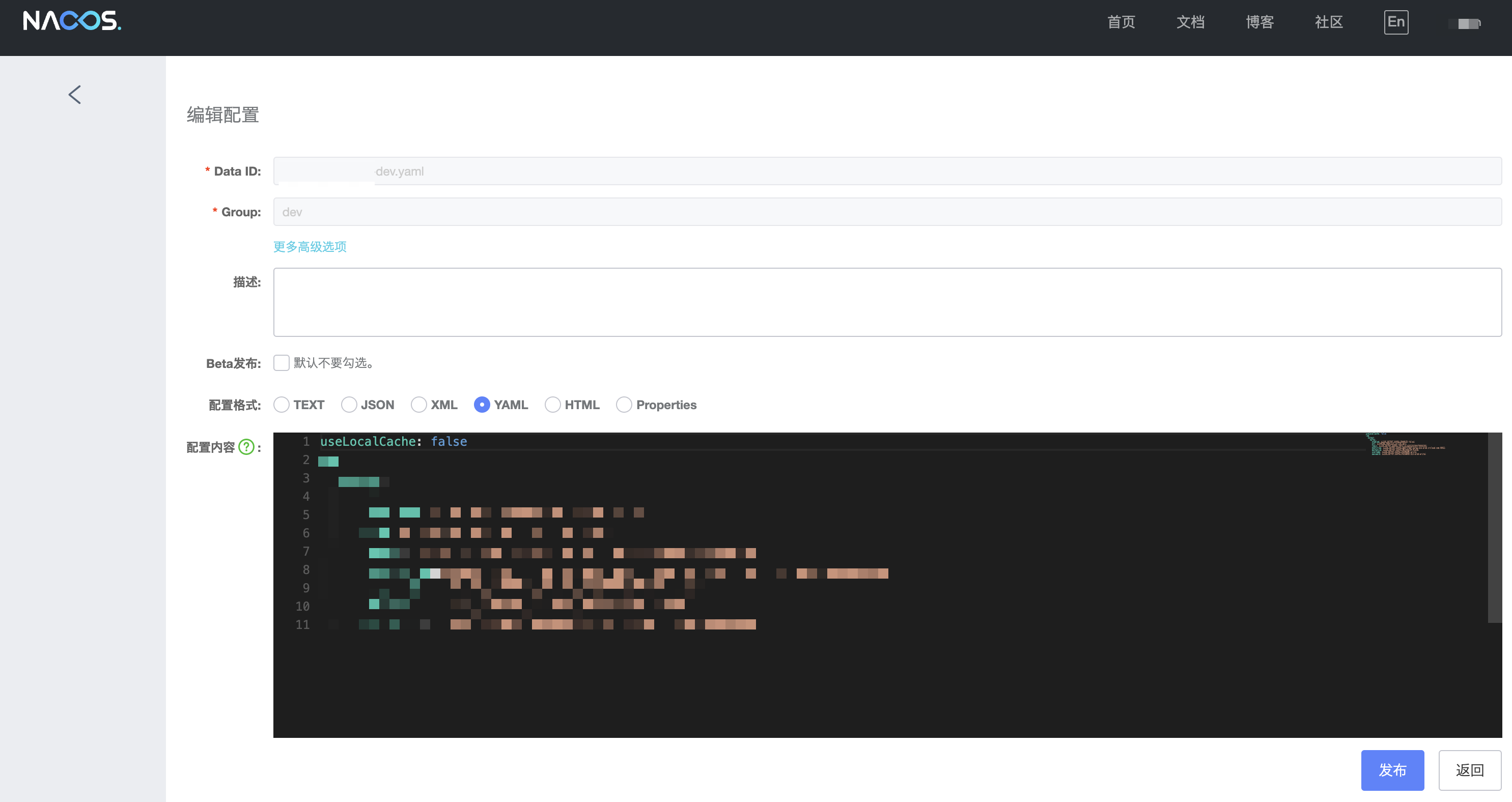Open the 博客 menu item
This screenshot has width=1512, height=802.
pos(1259,22)
